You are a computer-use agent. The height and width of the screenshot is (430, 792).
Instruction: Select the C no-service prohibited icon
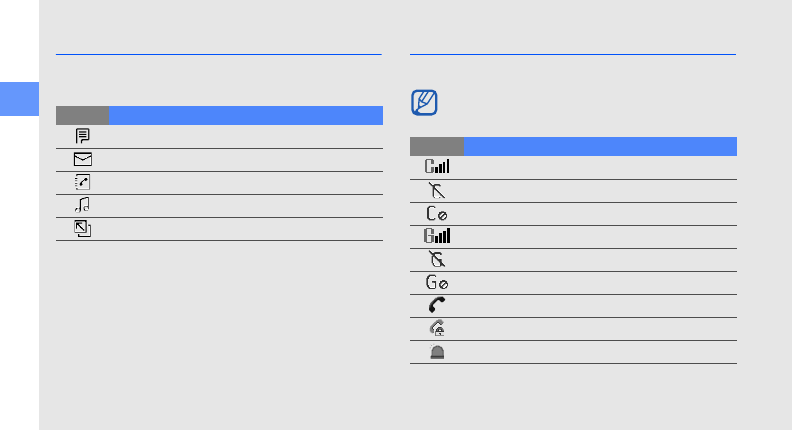(x=437, y=213)
